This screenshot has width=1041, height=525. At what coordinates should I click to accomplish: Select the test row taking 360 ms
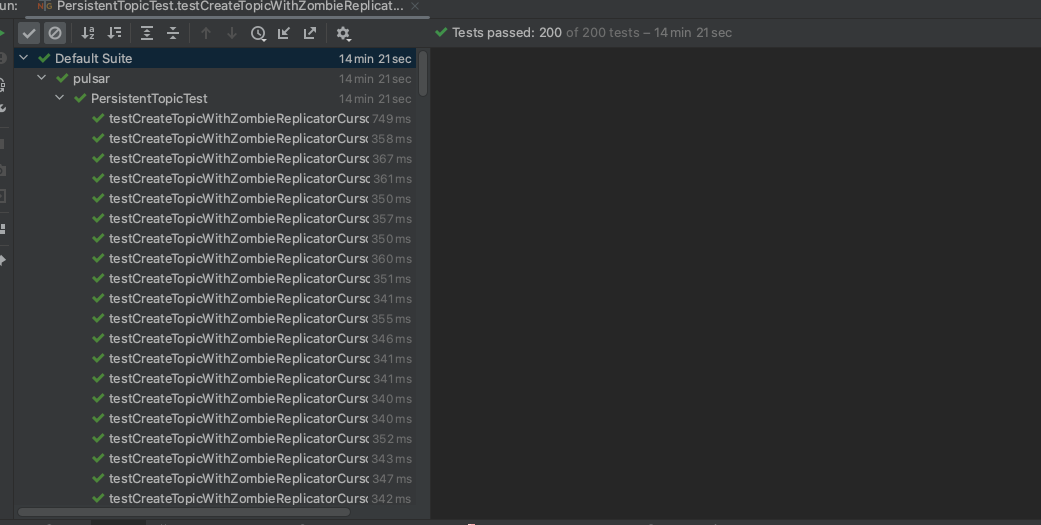[215, 258]
